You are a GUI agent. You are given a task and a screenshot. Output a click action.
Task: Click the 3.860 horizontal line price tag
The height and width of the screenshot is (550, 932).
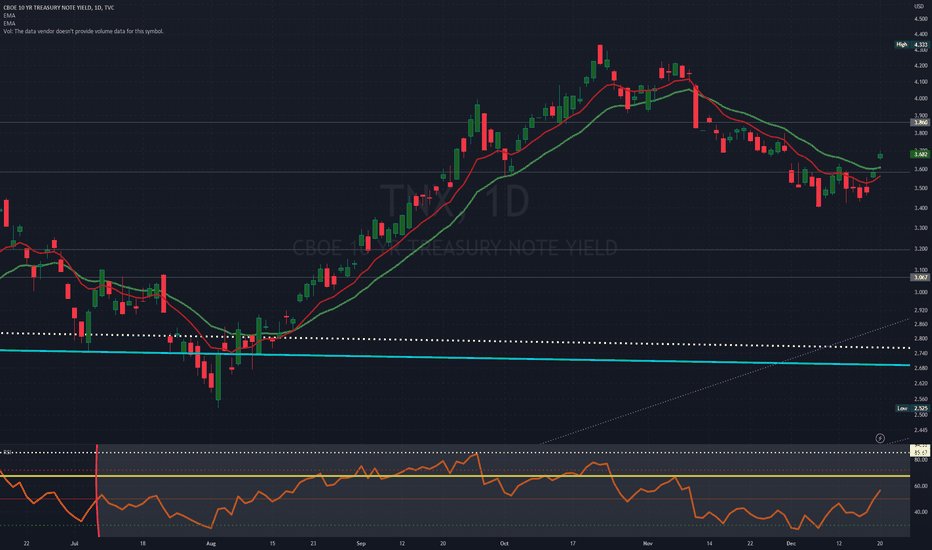click(x=920, y=122)
